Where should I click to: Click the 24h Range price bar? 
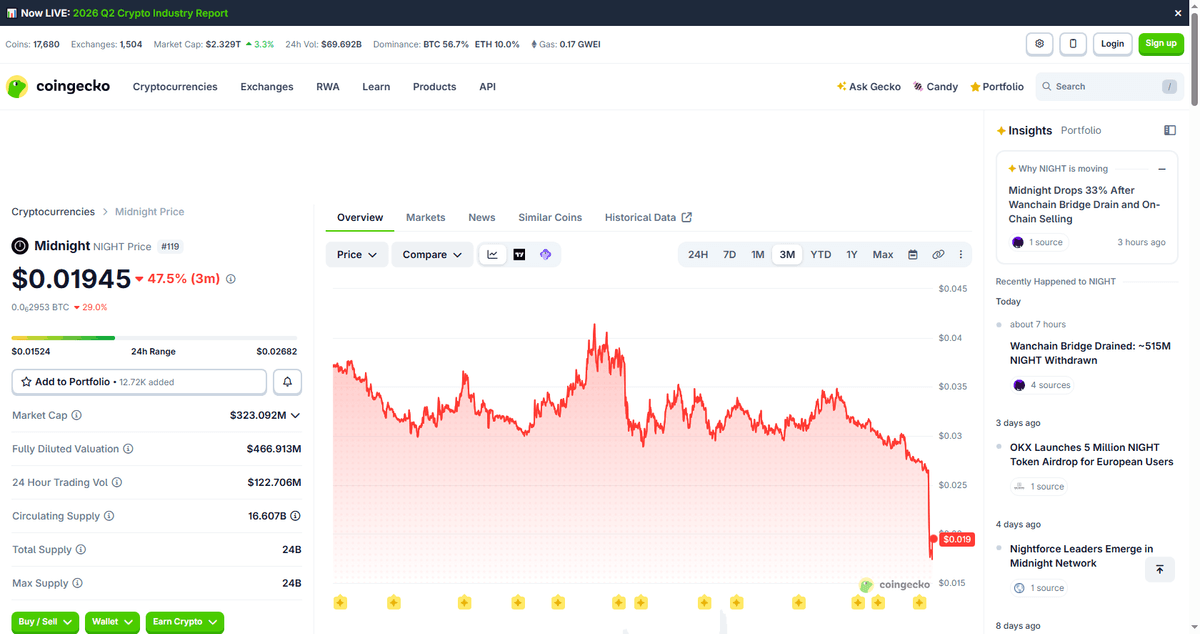[x=156, y=338]
